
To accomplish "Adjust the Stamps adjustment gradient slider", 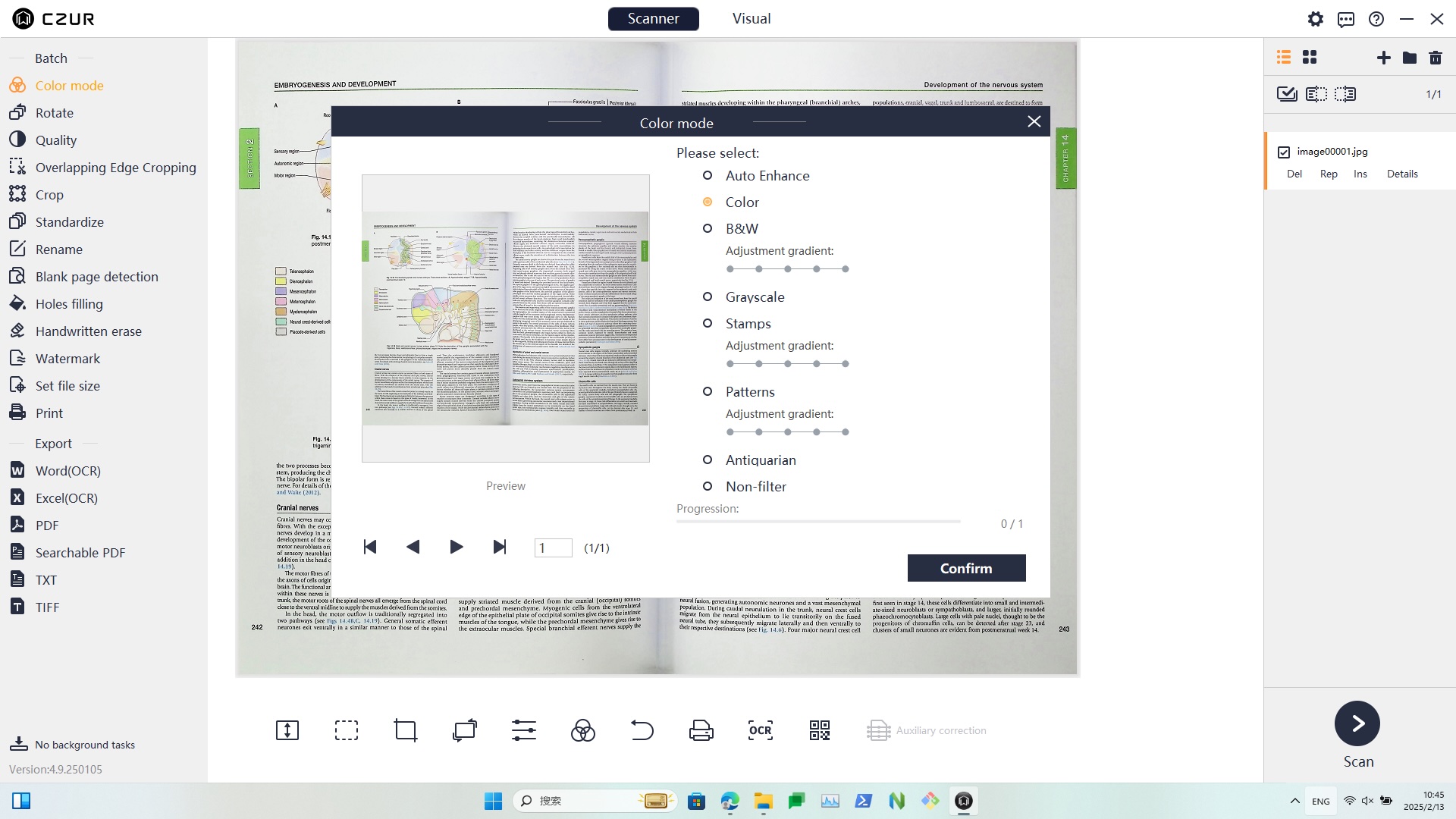I will pos(789,364).
